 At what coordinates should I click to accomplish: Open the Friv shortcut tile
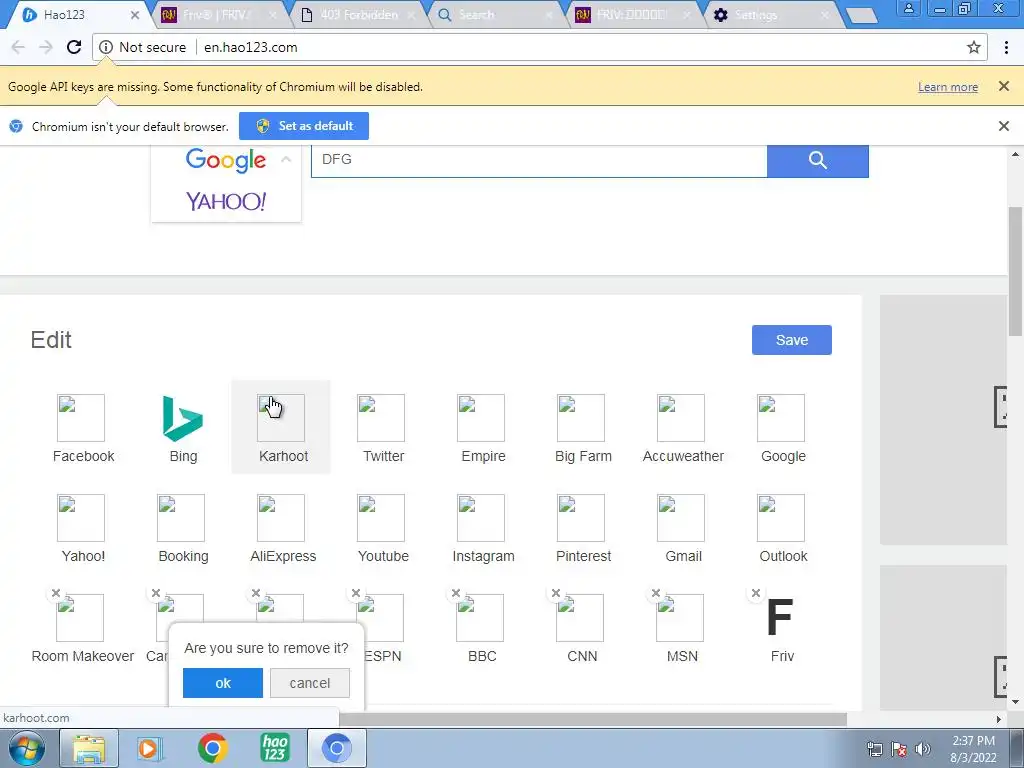pos(781,628)
